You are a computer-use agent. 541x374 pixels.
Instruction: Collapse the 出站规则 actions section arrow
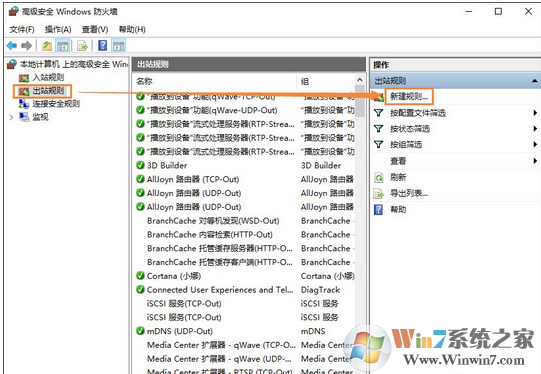[534, 81]
